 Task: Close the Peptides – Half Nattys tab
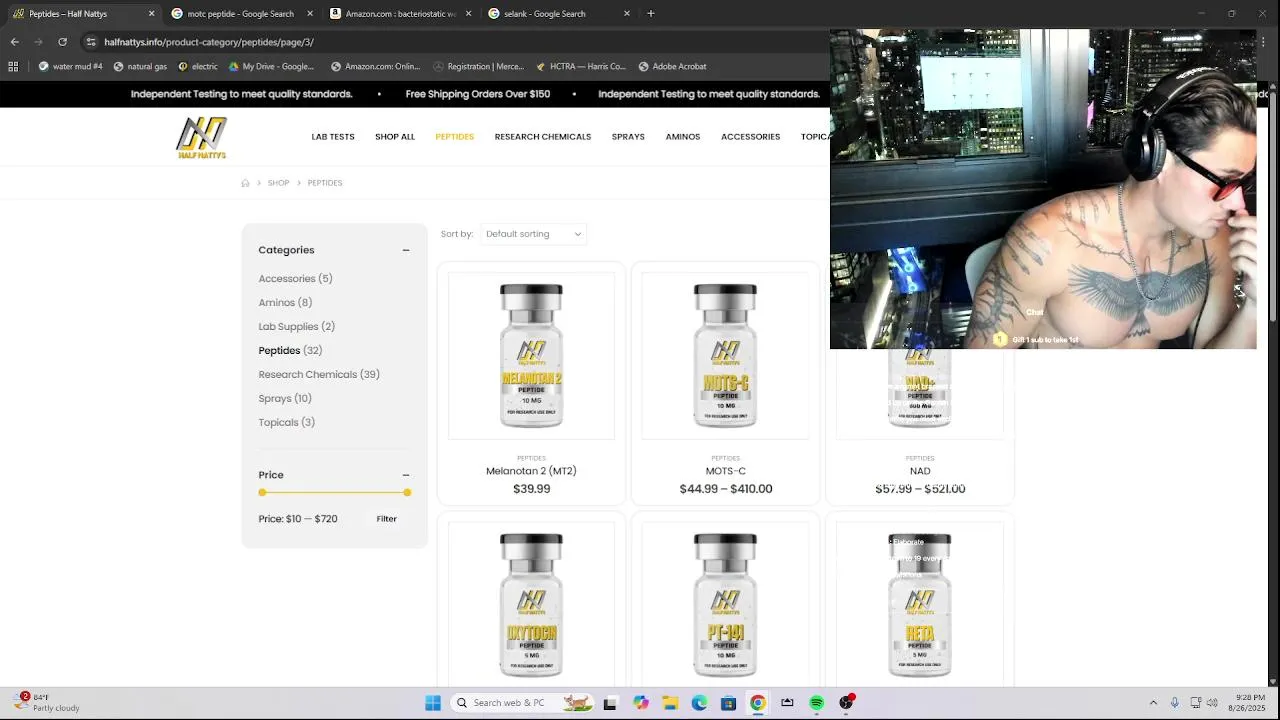point(152,14)
